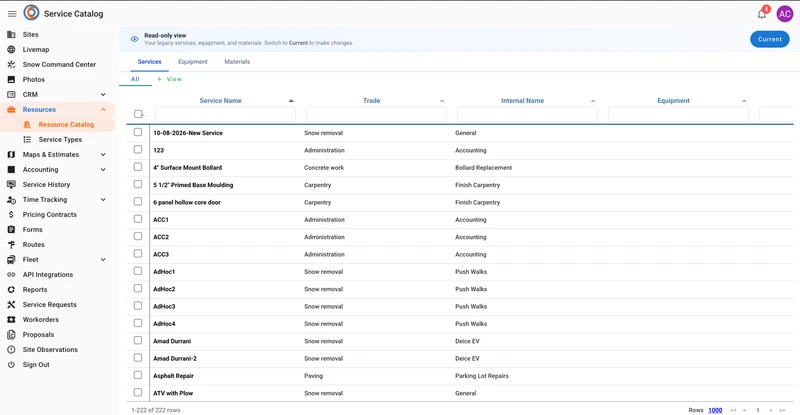Toggle the select-all header checkbox
This screenshot has width=800, height=415.
tap(138, 114)
